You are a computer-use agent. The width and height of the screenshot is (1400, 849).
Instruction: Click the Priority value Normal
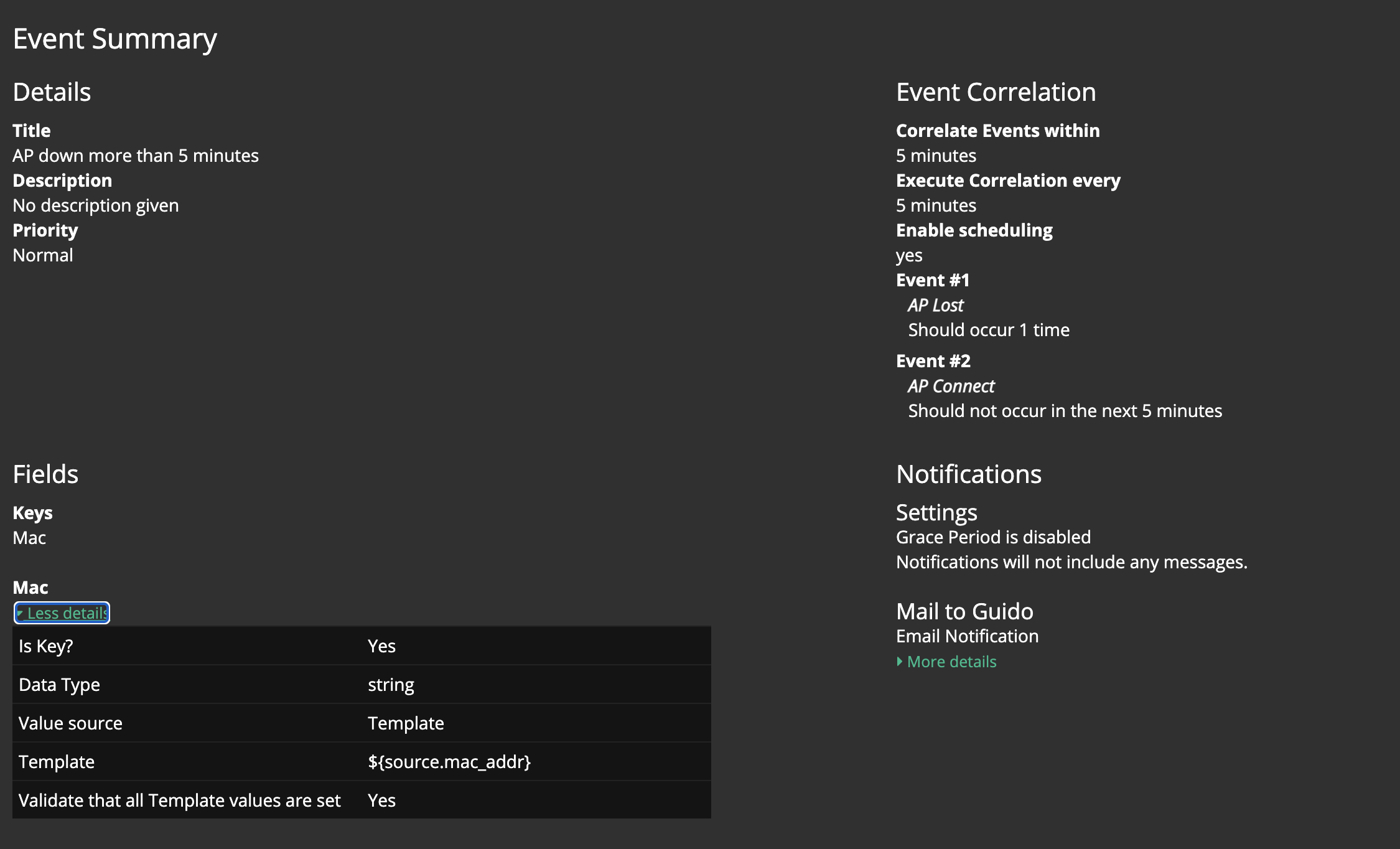pos(43,255)
